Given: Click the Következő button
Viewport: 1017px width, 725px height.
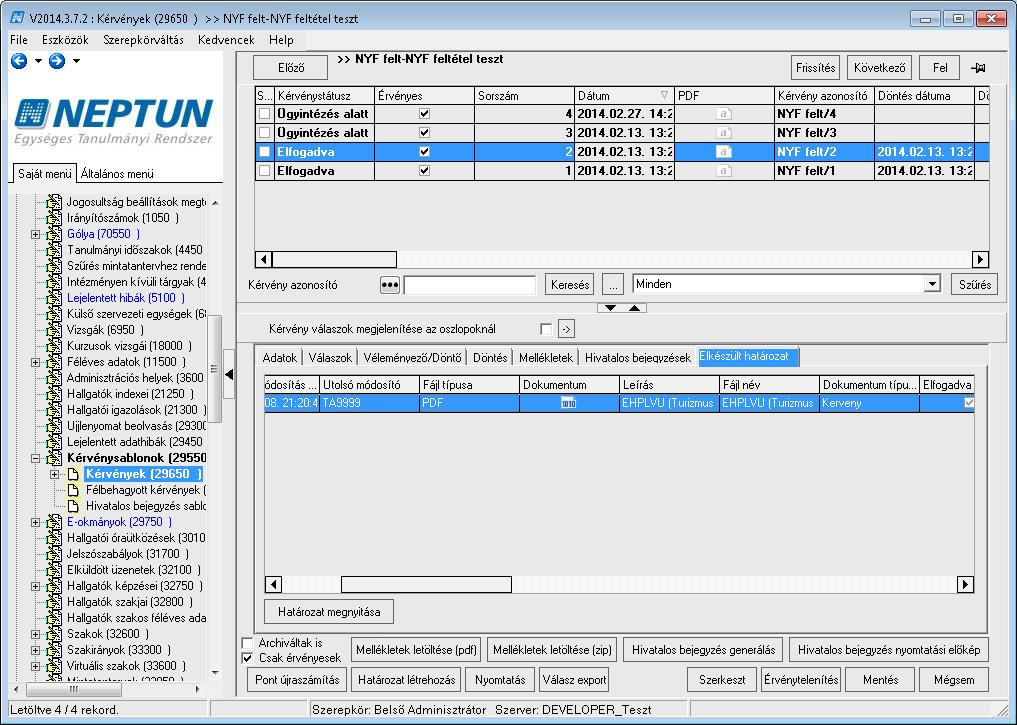Looking at the screenshot, I should click(x=879, y=67).
